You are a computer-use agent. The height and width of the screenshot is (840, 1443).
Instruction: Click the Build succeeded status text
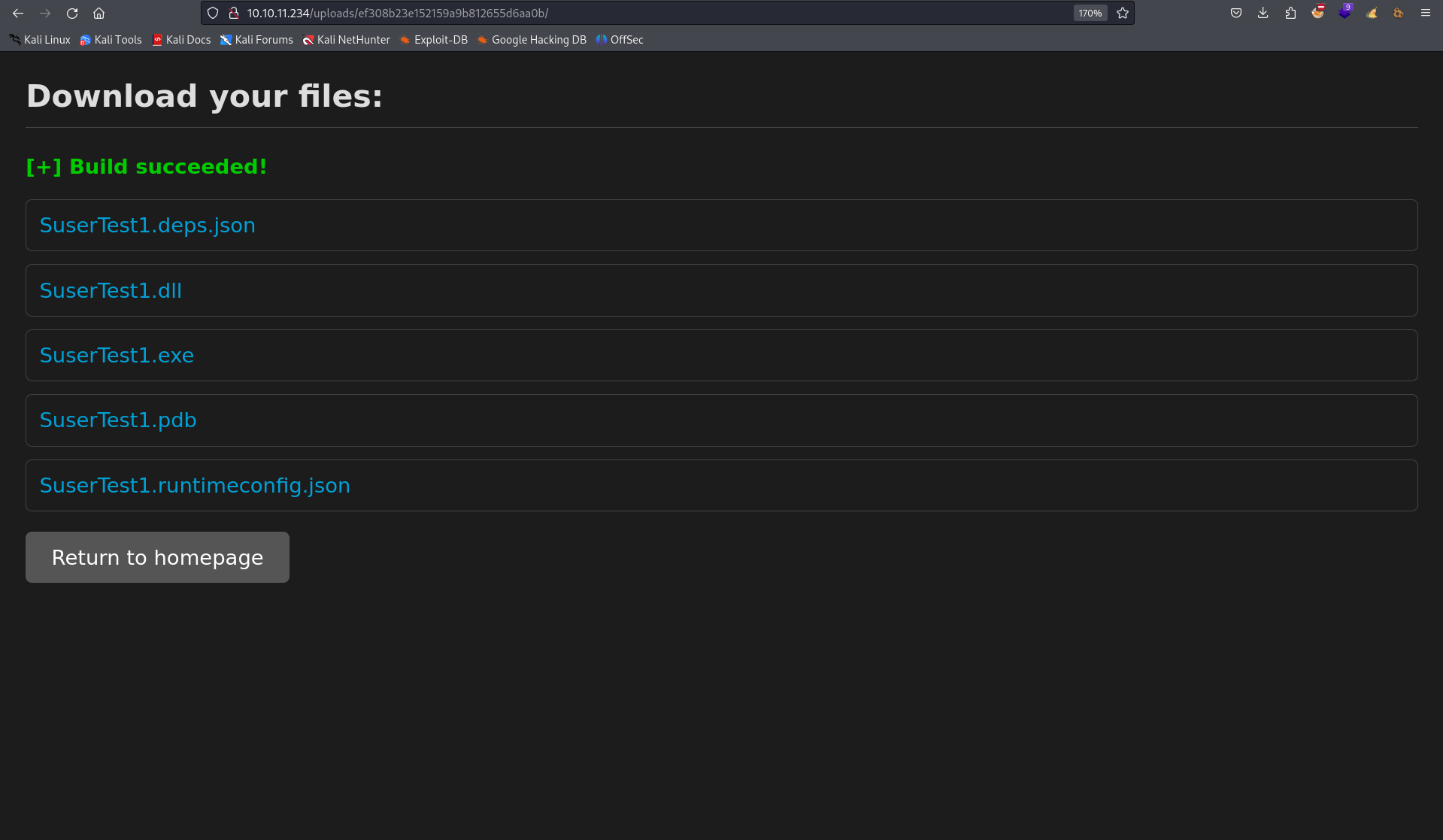147,167
